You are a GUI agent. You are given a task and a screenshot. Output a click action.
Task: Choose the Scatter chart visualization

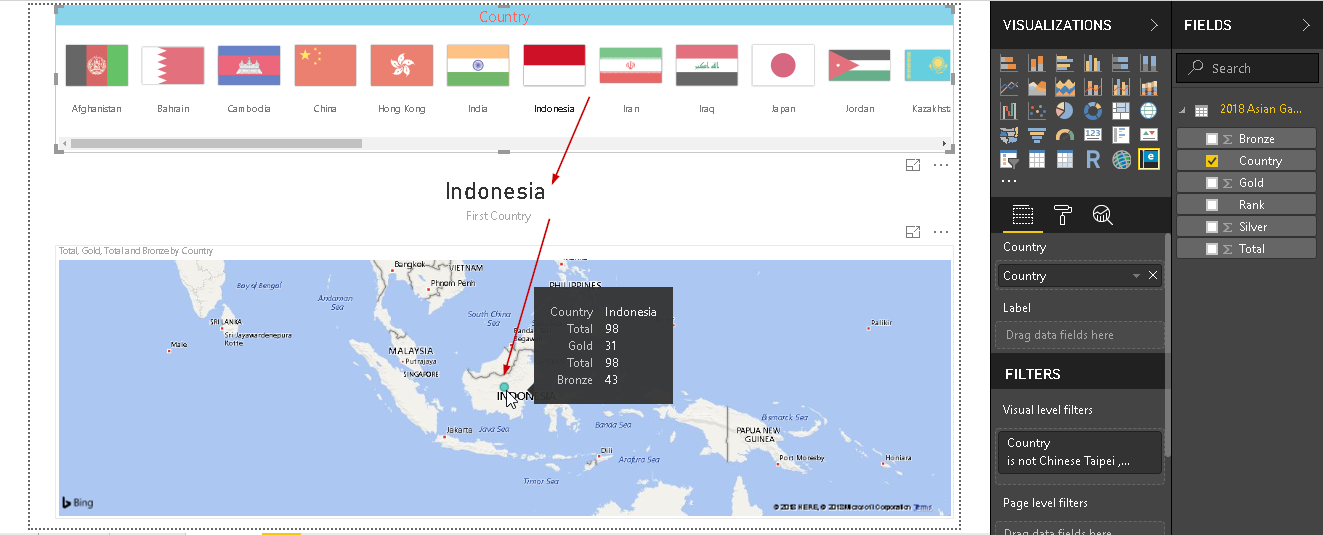coord(1037,111)
